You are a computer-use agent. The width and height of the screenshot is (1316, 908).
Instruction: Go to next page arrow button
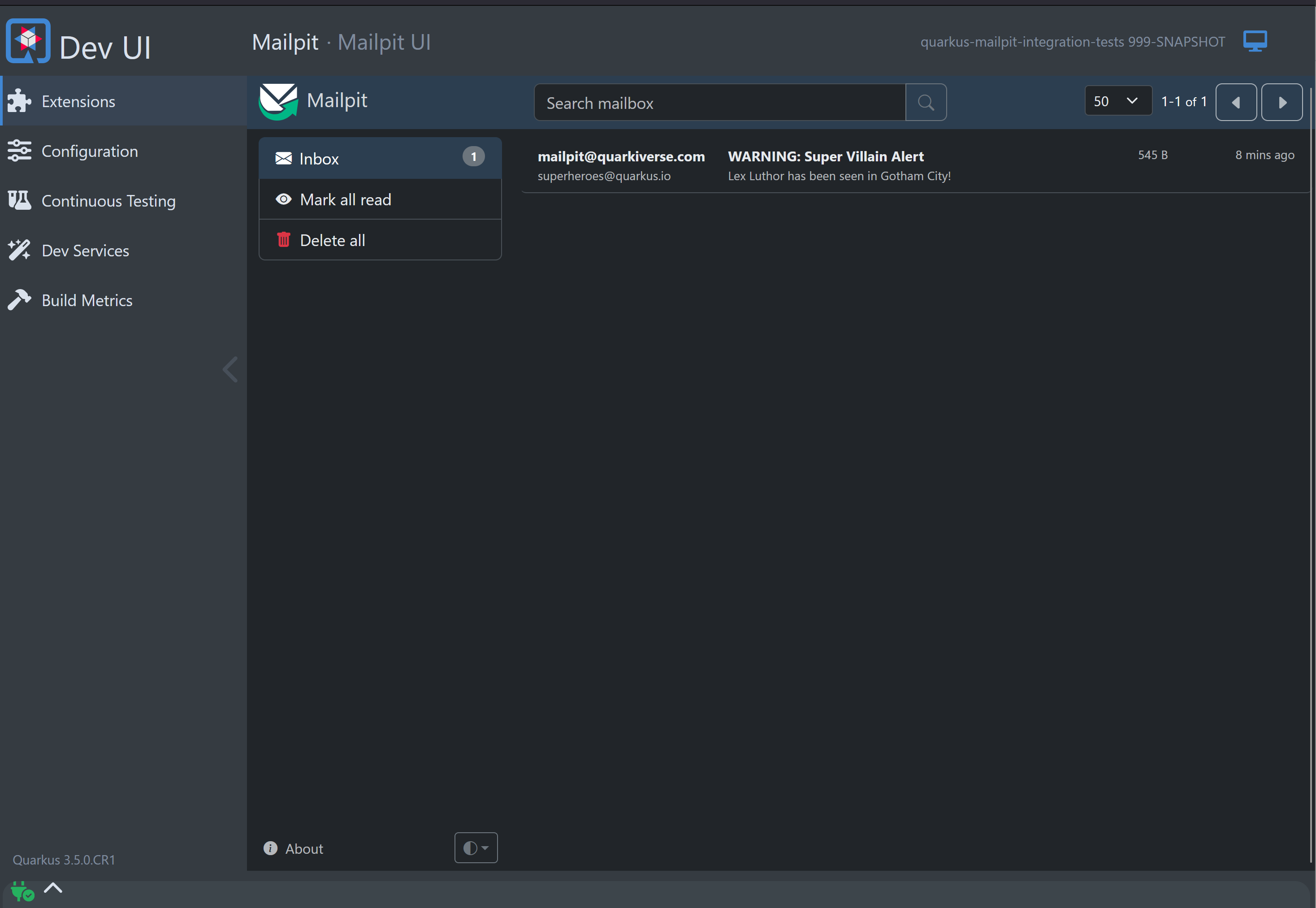[x=1282, y=102]
